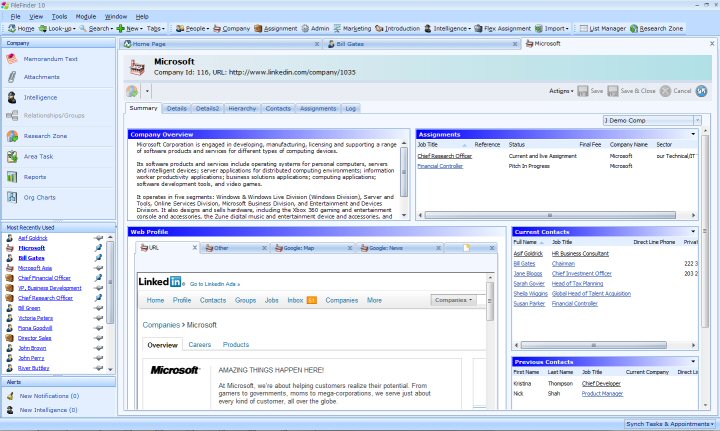Image resolution: width=720 pixels, height=431 pixels.
Task: Open the Company module in toolbar
Action: [231, 28]
